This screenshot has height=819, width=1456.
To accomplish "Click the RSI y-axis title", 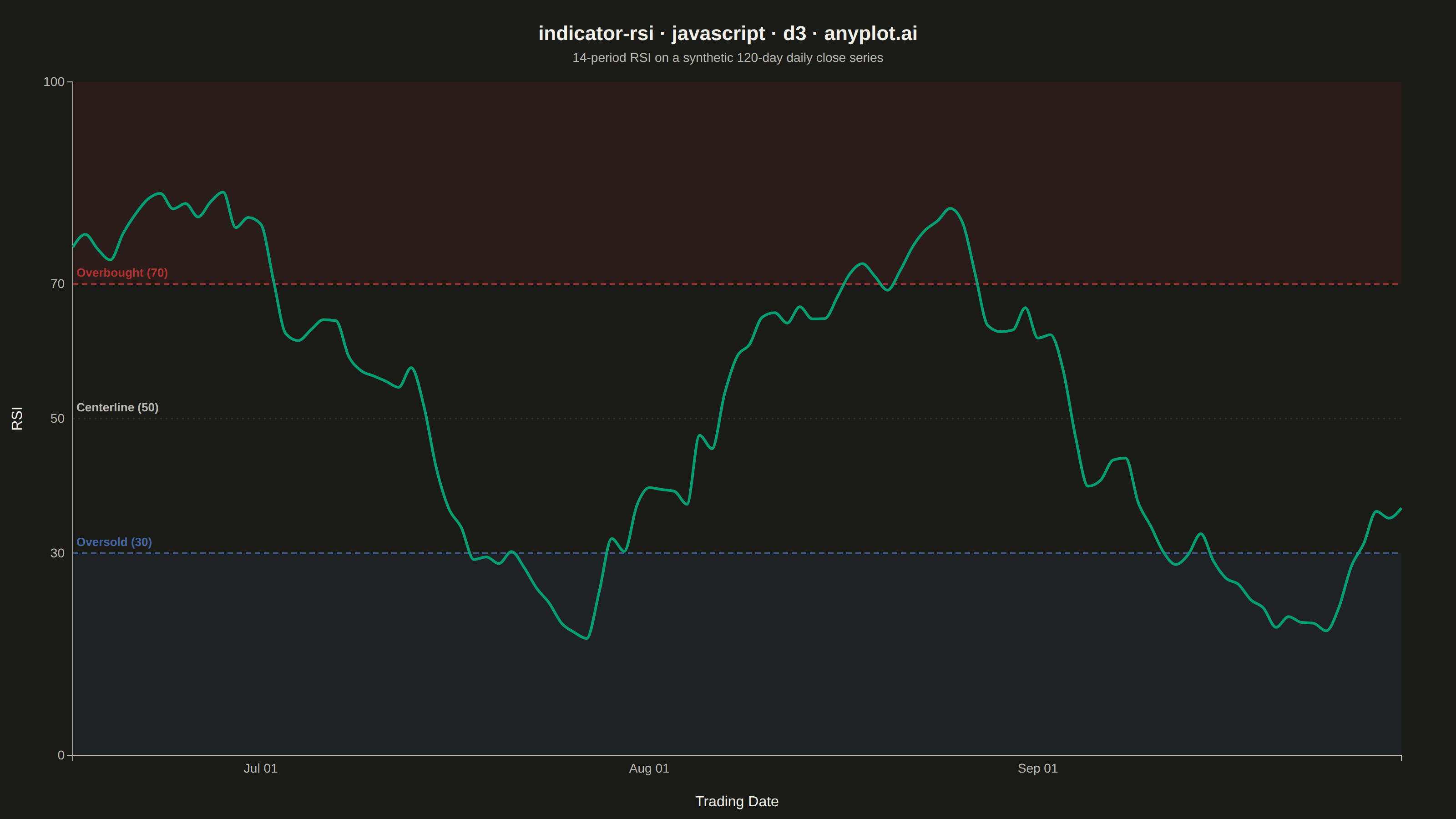I will (x=17, y=418).
